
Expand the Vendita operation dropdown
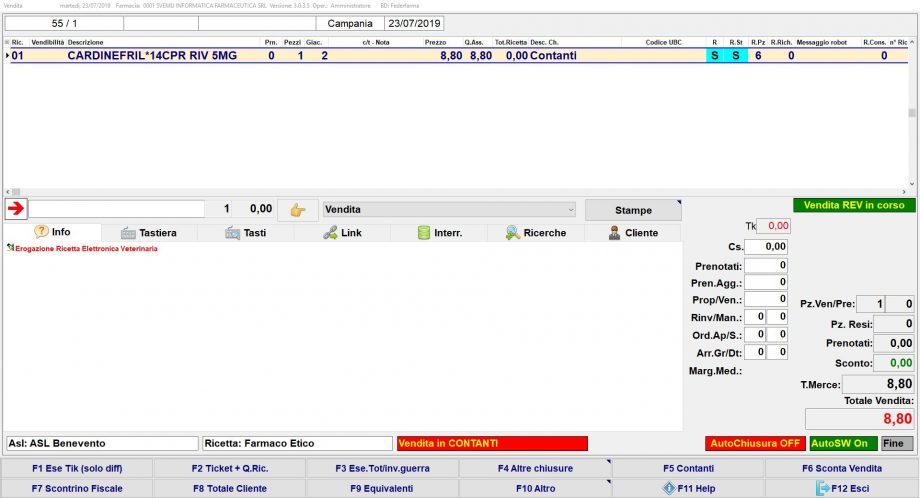click(450, 210)
